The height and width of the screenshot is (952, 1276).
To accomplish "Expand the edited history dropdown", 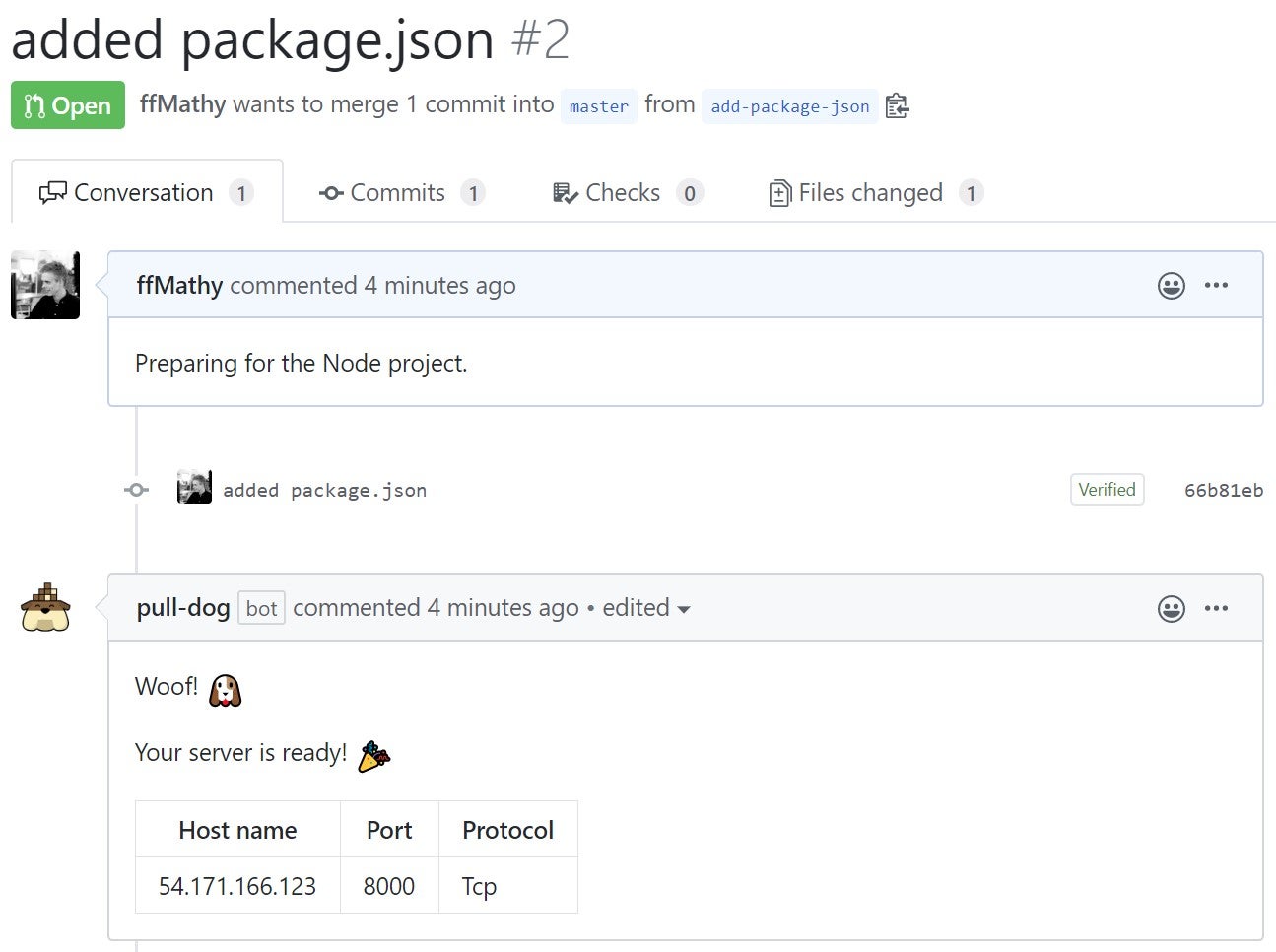I will tap(645, 608).
